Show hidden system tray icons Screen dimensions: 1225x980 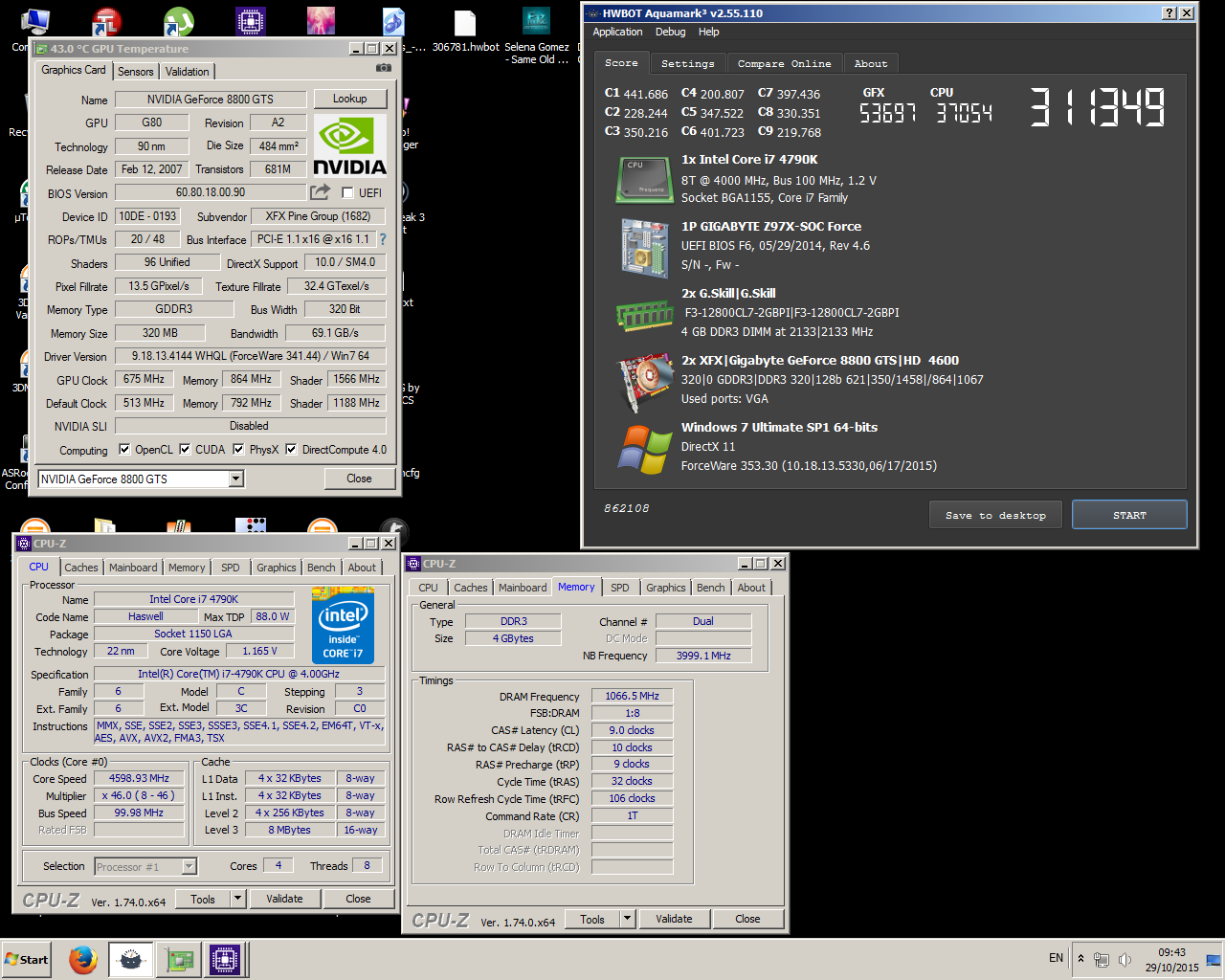[1080, 959]
